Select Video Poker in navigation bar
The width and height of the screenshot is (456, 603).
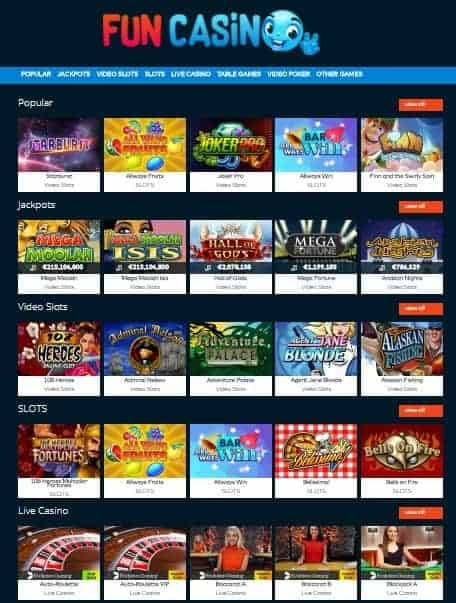(x=288, y=74)
